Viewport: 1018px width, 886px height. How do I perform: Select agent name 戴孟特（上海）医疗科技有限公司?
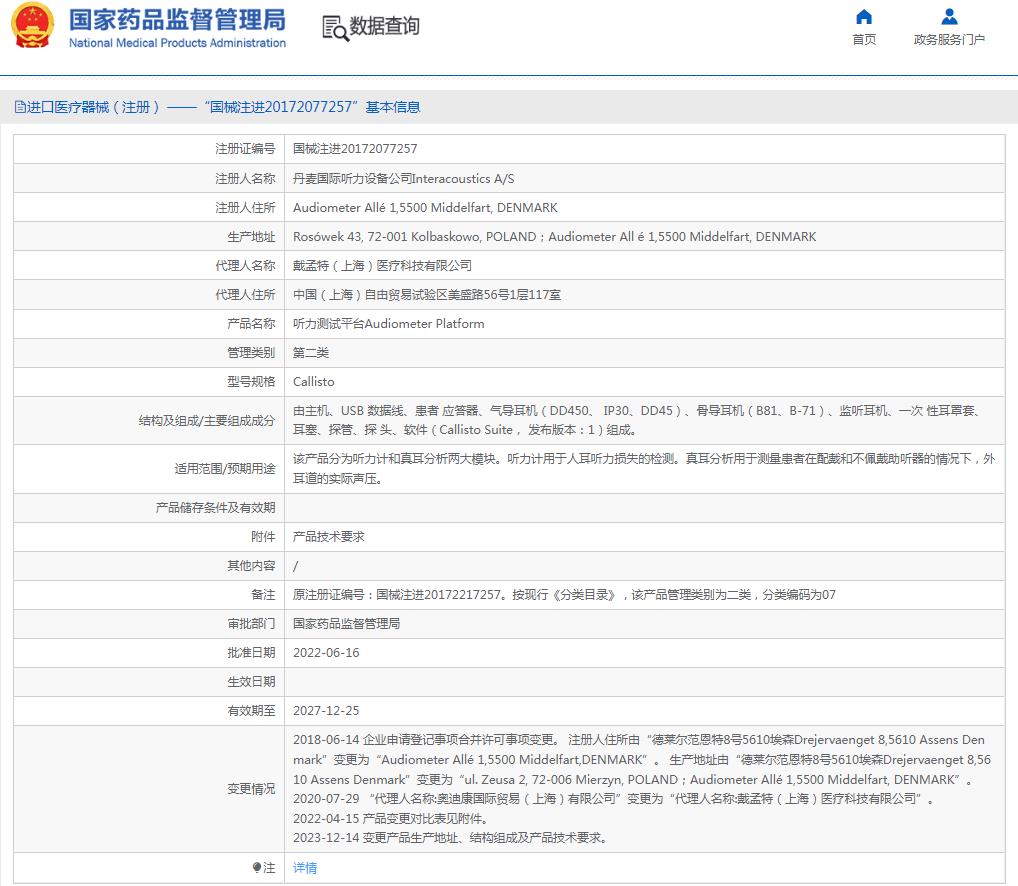[x=382, y=265]
